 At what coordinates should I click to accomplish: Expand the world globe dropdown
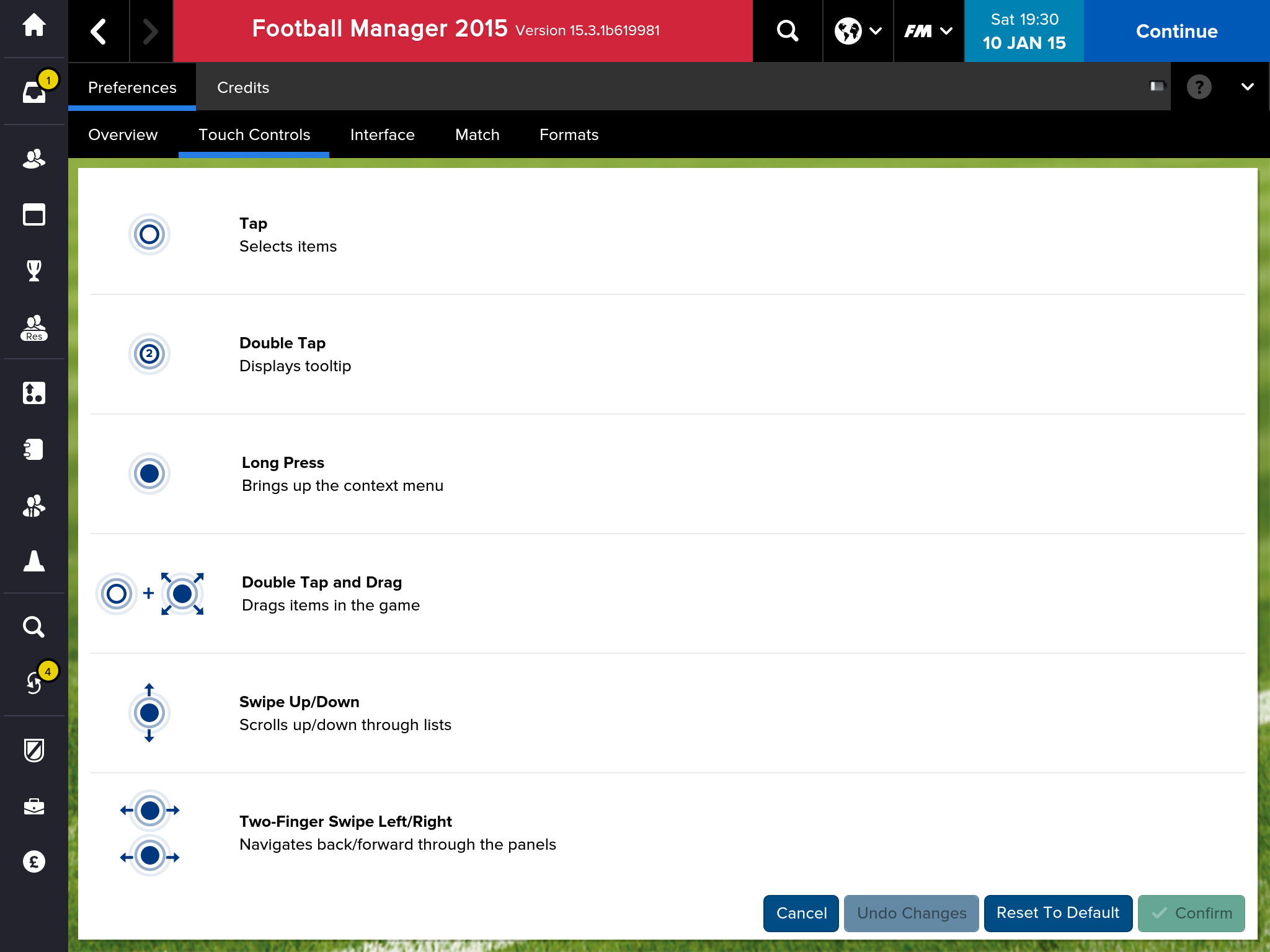pos(858,31)
